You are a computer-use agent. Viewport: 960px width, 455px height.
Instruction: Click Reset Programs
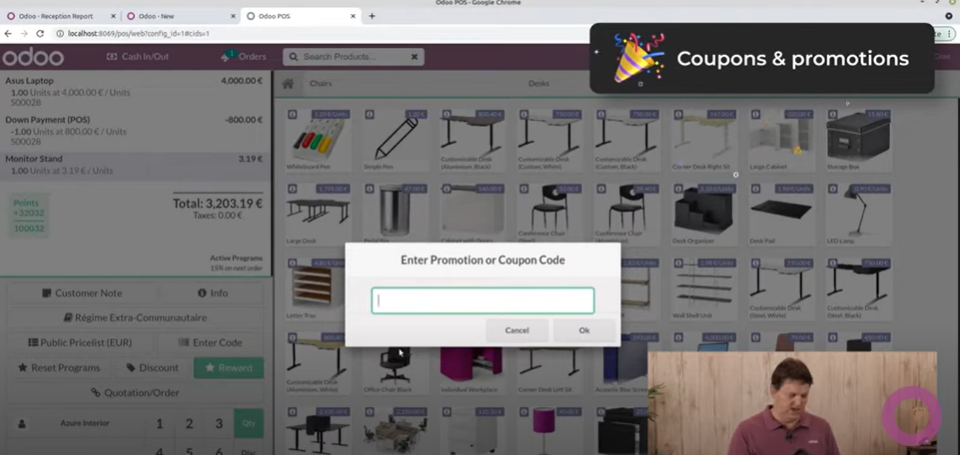59,368
